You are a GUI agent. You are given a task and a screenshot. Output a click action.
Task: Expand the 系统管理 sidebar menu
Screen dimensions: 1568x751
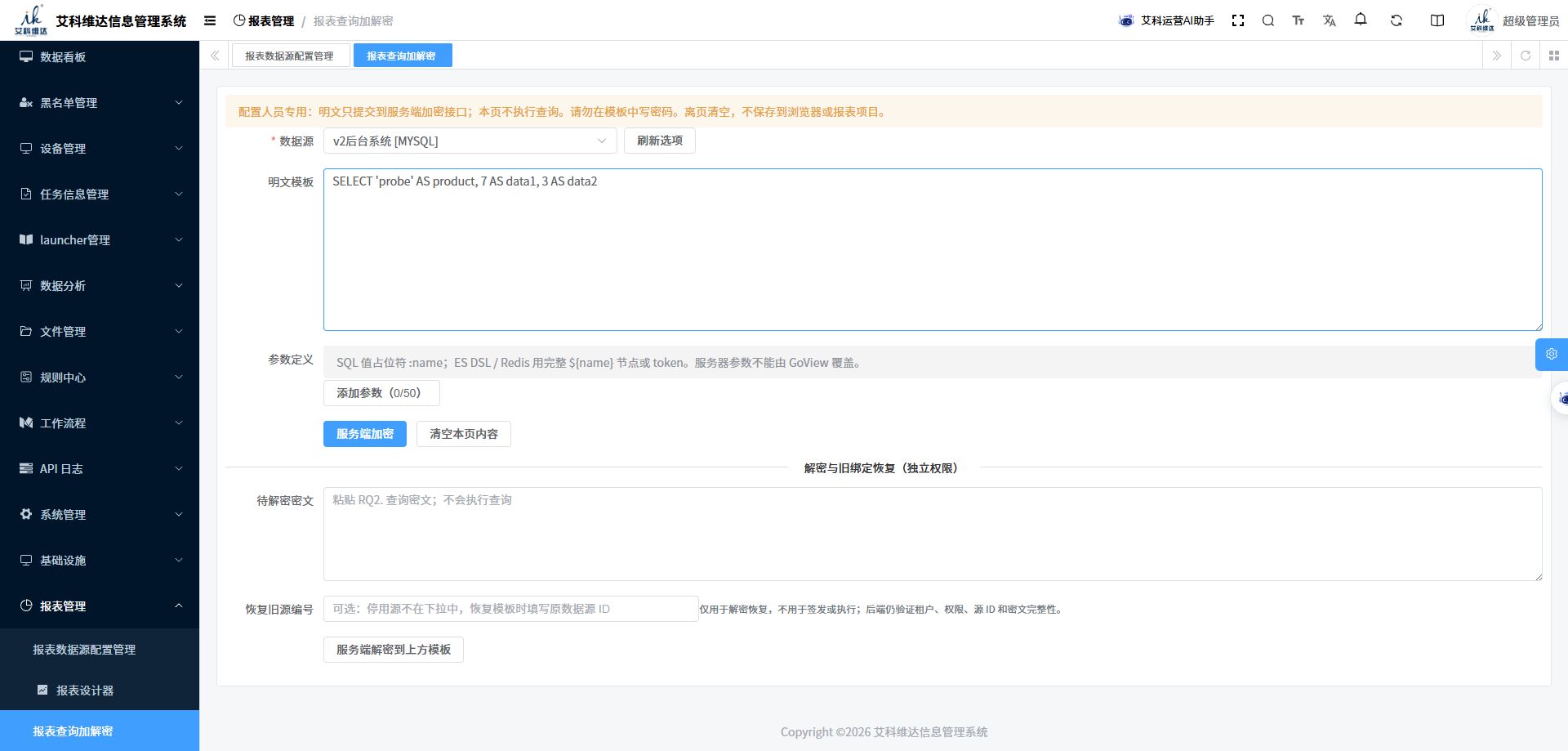pos(100,515)
